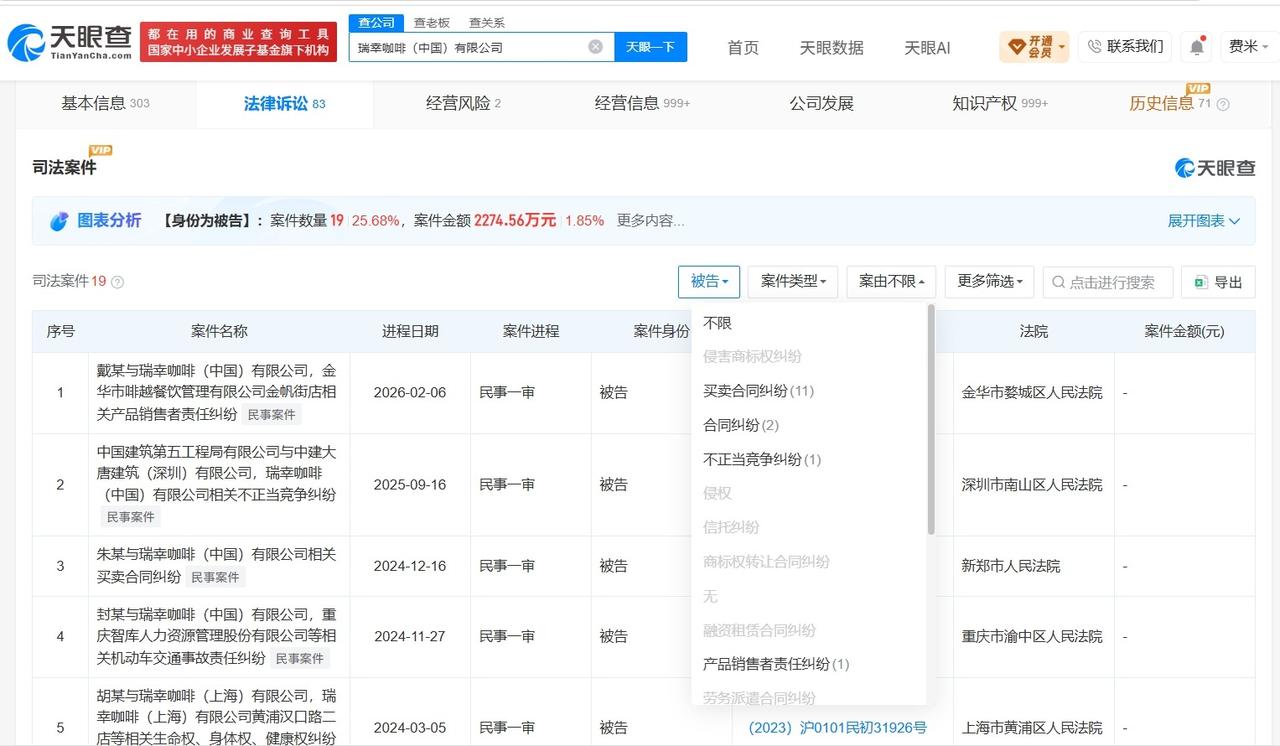Open the 经营风险 tab
This screenshot has width=1280, height=746.
(463, 103)
